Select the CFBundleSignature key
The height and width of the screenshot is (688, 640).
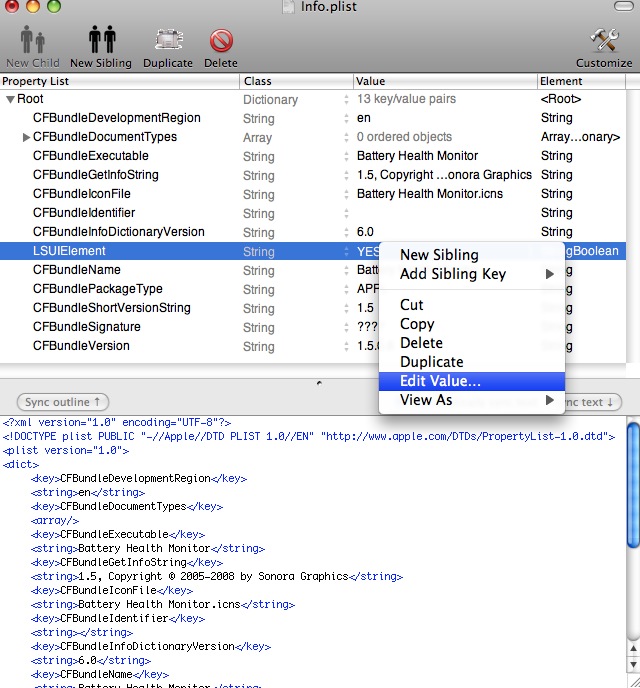coord(86,327)
